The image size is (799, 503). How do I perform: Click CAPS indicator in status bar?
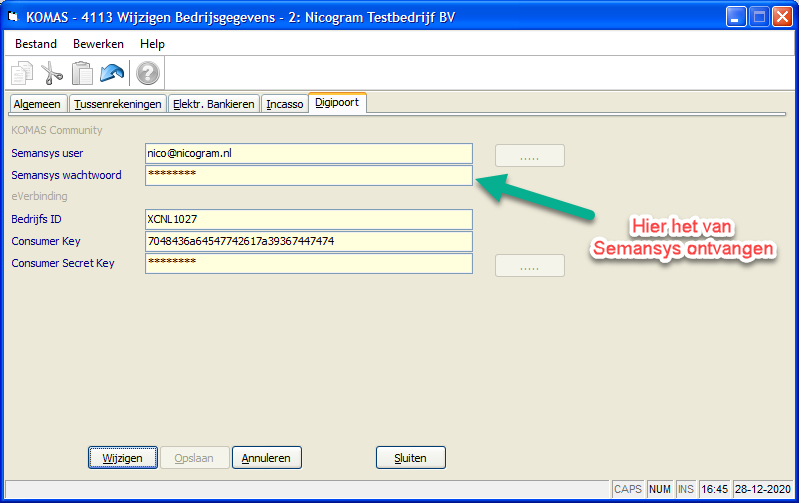click(x=628, y=489)
